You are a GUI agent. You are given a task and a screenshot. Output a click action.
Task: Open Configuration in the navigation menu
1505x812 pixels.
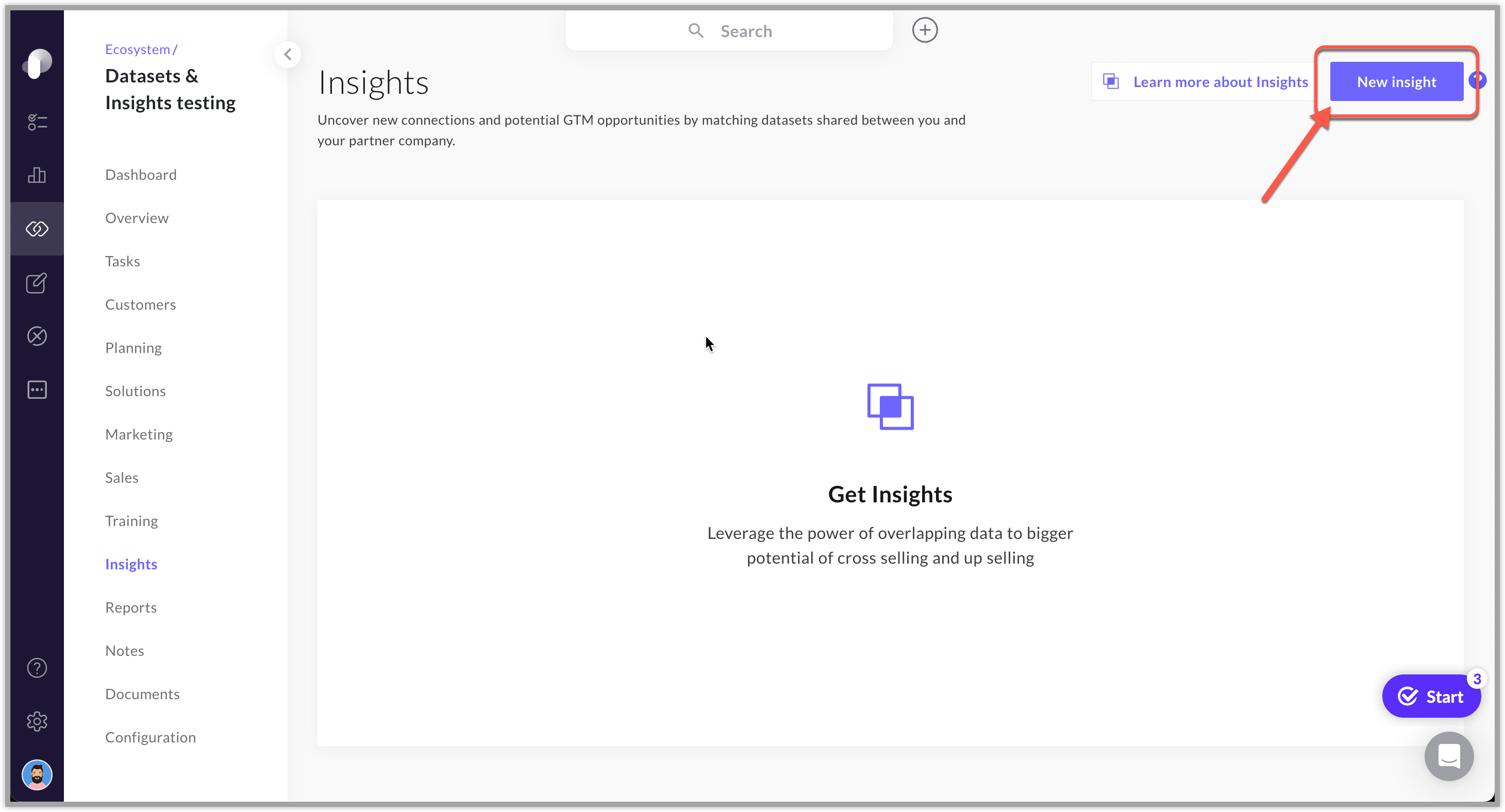tap(150, 737)
